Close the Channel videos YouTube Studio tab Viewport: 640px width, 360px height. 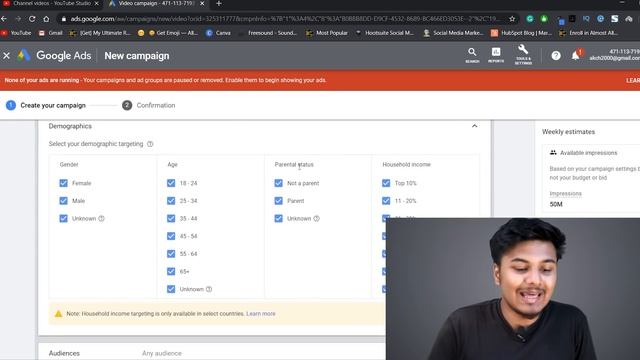[97, 4]
